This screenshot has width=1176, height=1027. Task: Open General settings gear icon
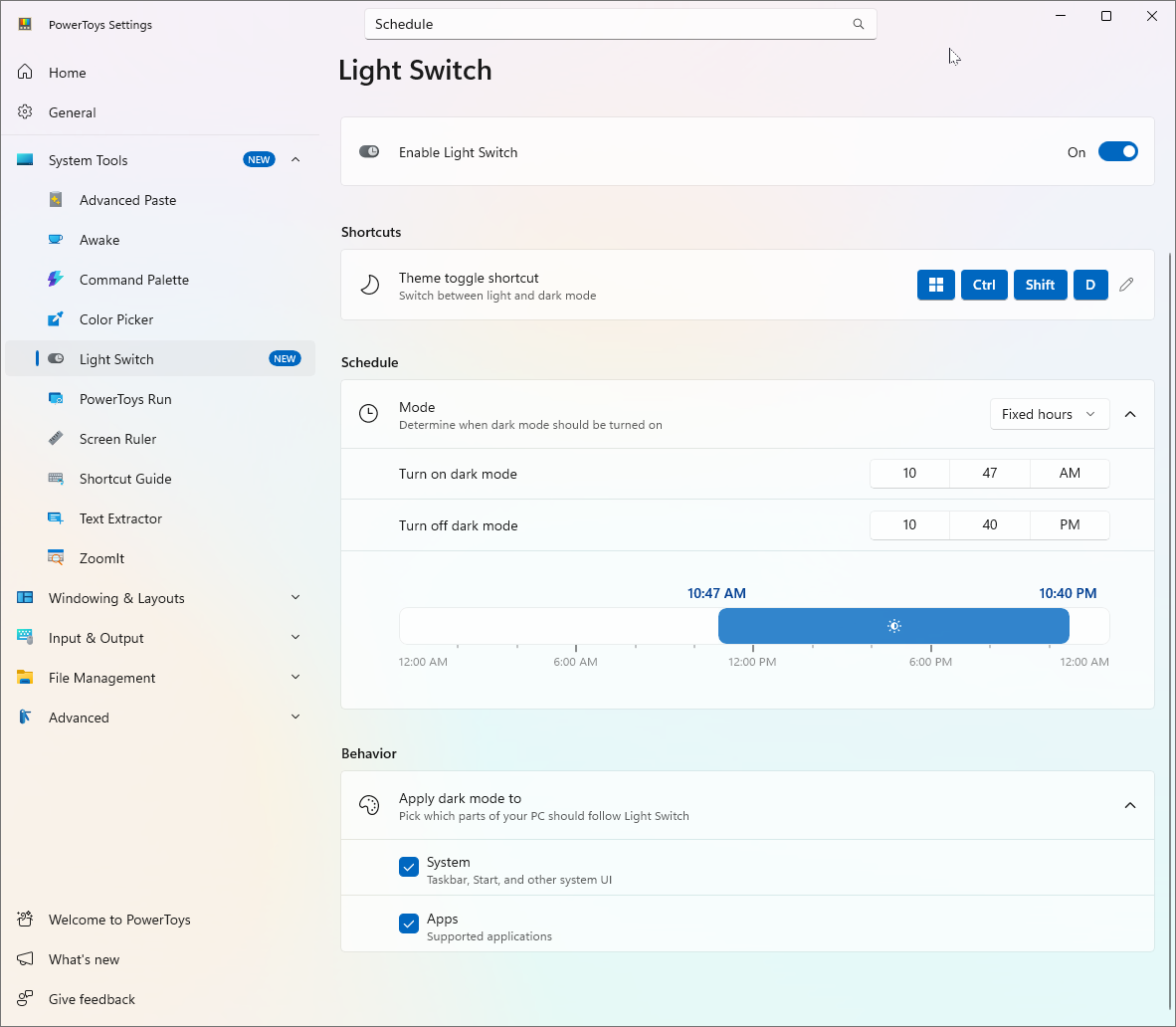click(x=25, y=112)
